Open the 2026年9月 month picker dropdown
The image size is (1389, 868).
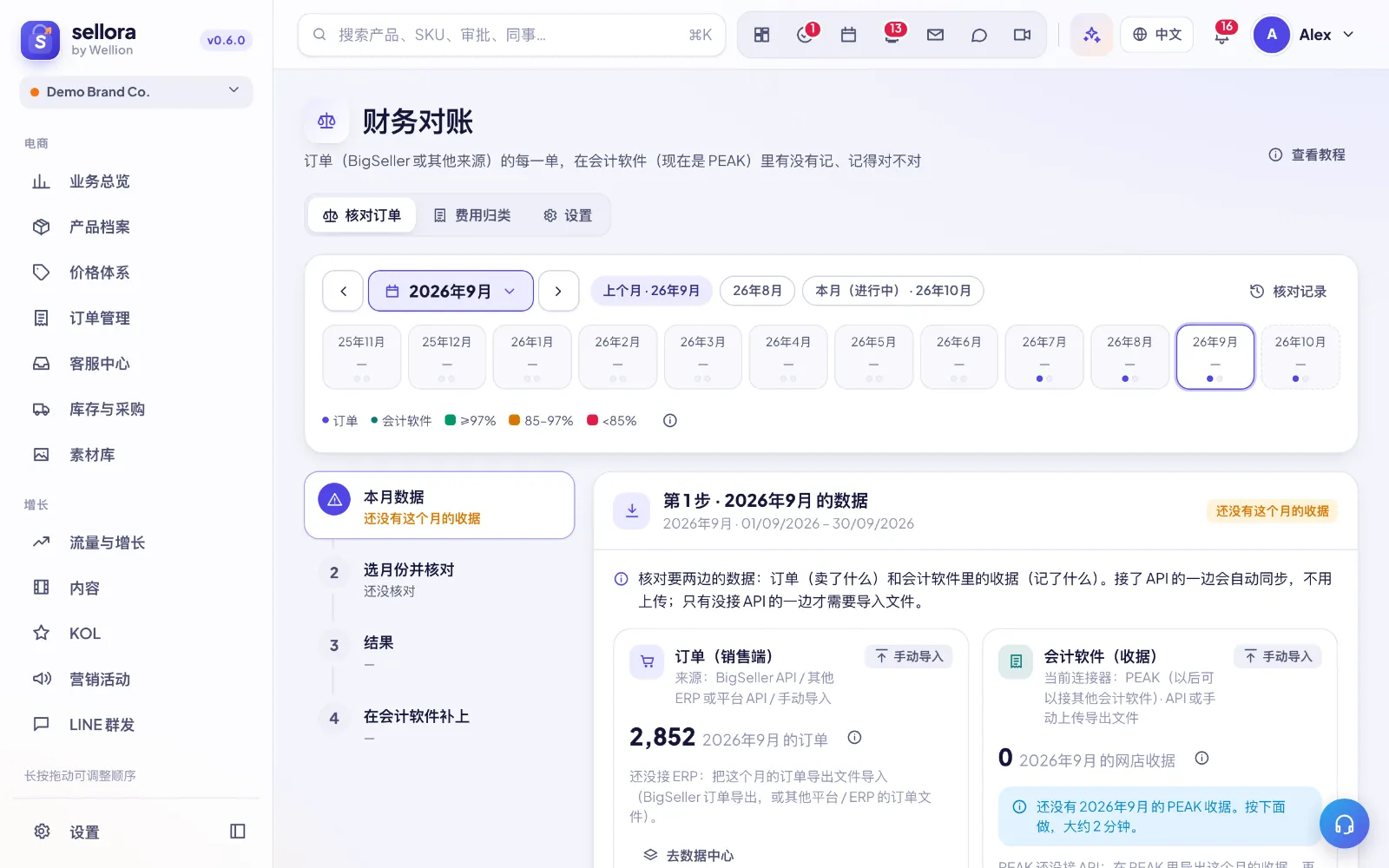pyautogui.click(x=451, y=291)
